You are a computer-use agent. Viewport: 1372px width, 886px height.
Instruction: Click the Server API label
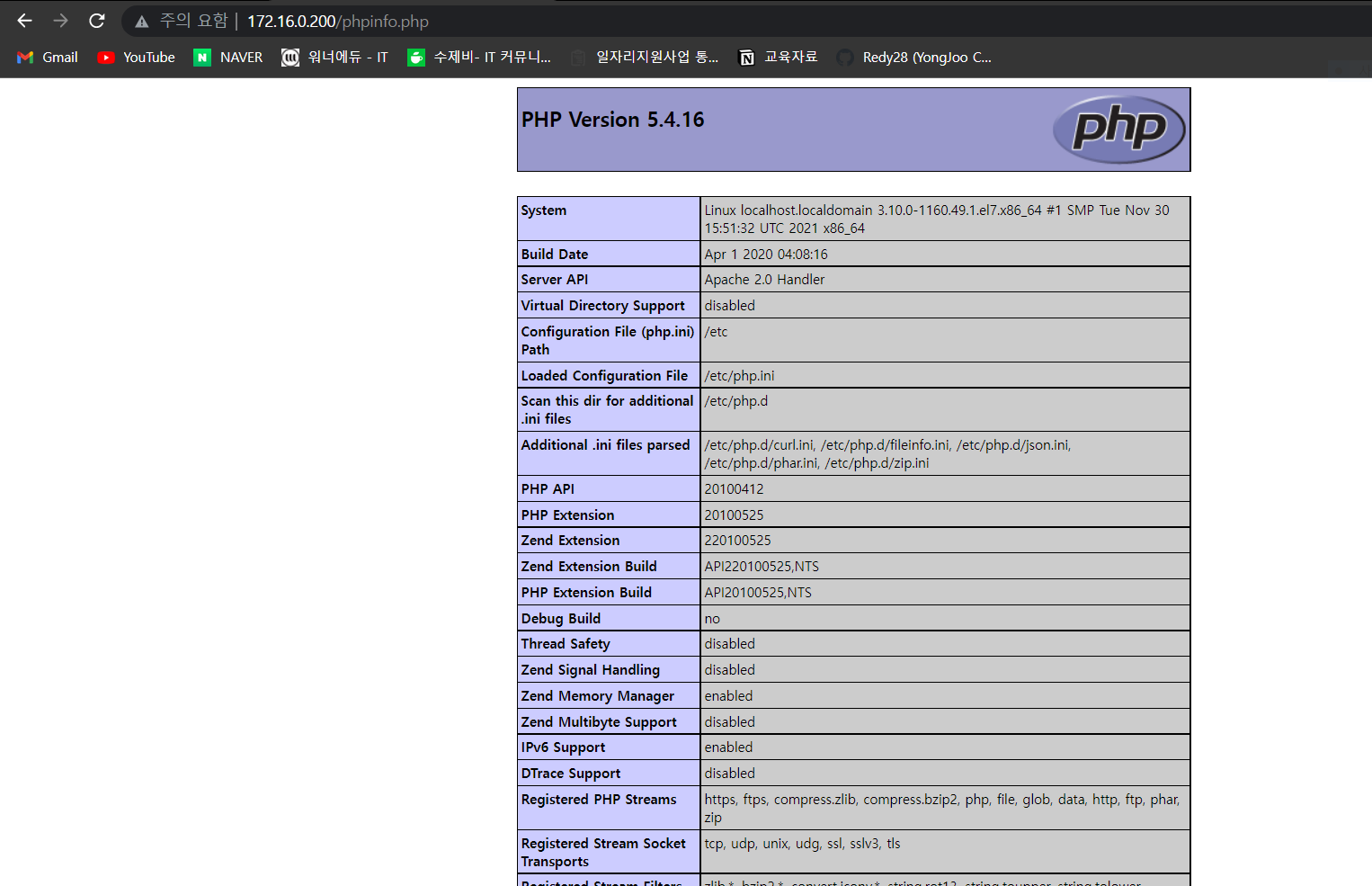click(555, 280)
